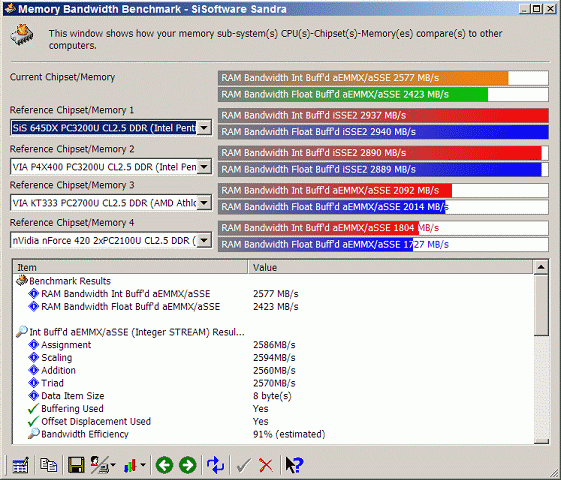Click the red X cancel icon
561x480 pixels.
[266, 465]
